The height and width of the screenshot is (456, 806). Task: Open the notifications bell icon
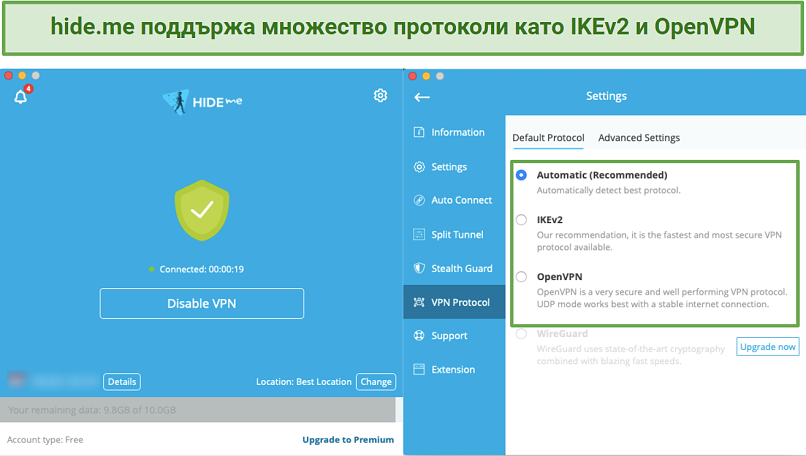coord(21,97)
